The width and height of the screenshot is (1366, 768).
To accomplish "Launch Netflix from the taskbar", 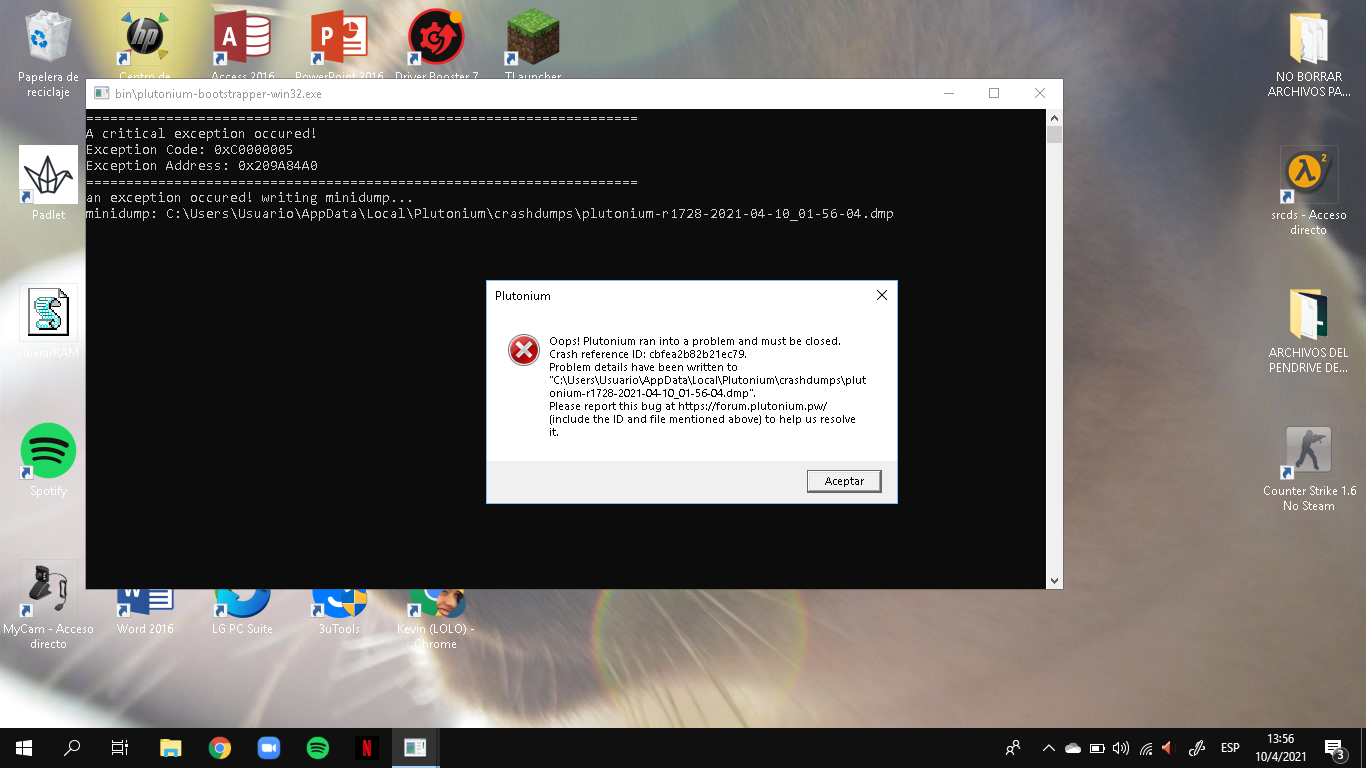I will tap(367, 748).
